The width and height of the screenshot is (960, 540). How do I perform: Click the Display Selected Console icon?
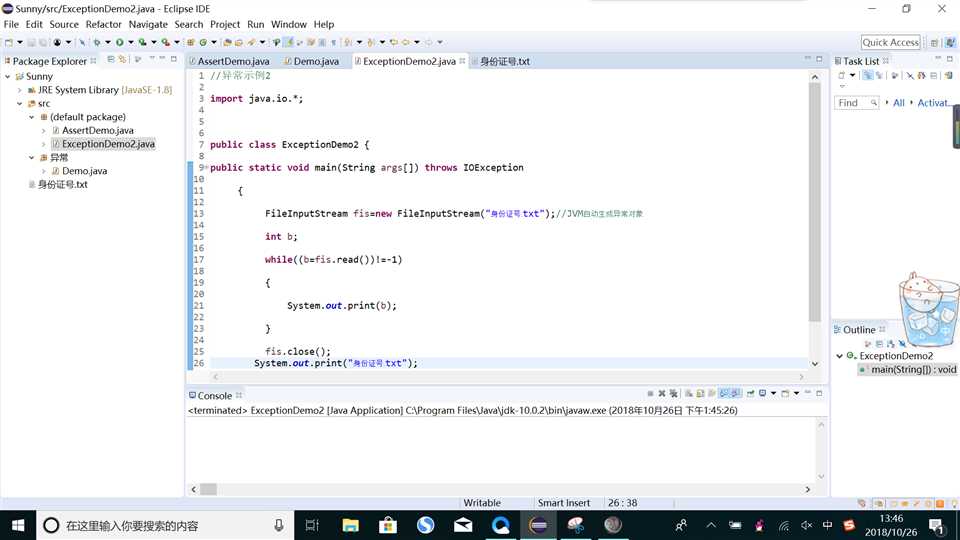(762, 393)
